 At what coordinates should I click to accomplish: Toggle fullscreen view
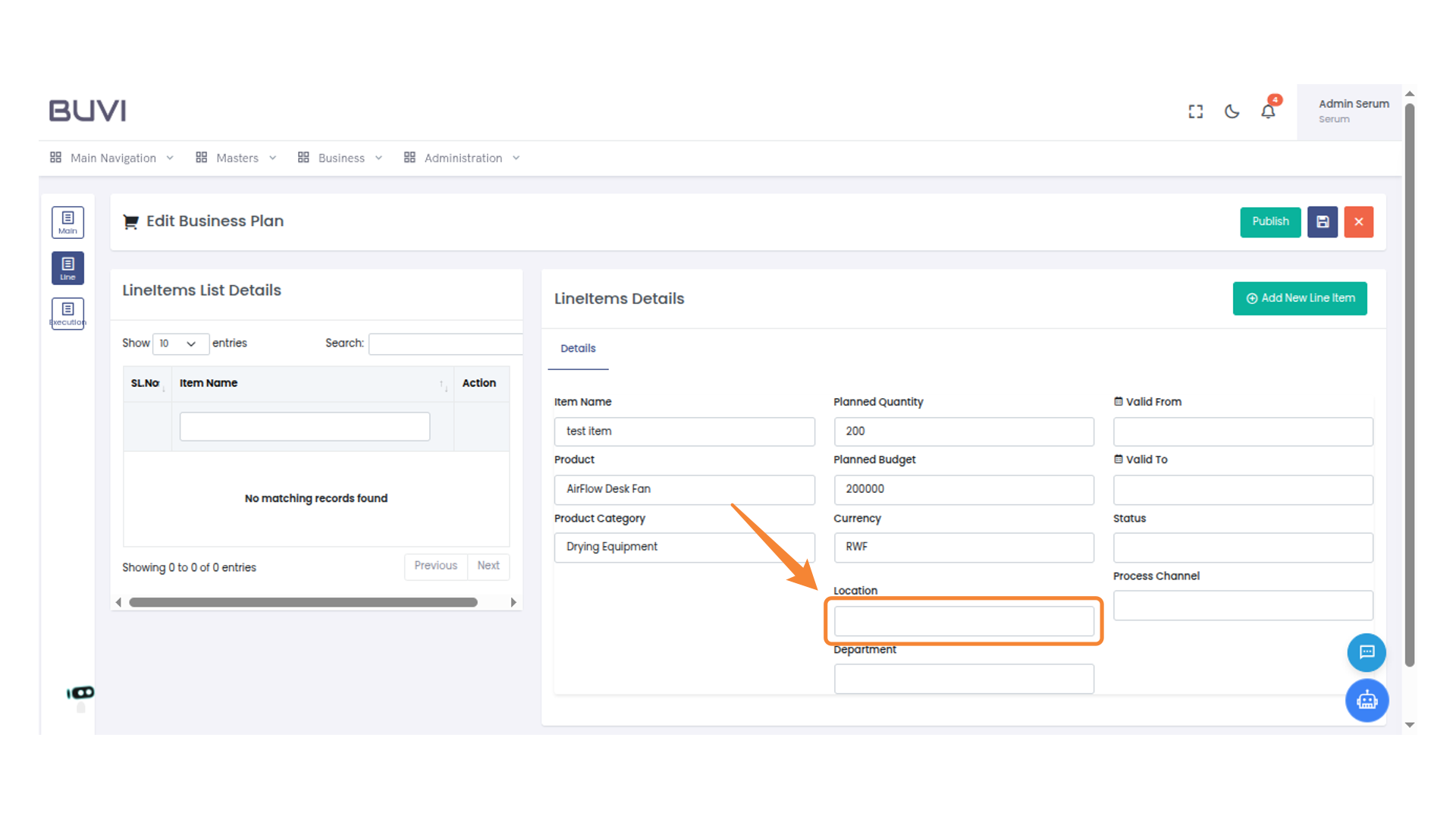coord(1195,111)
